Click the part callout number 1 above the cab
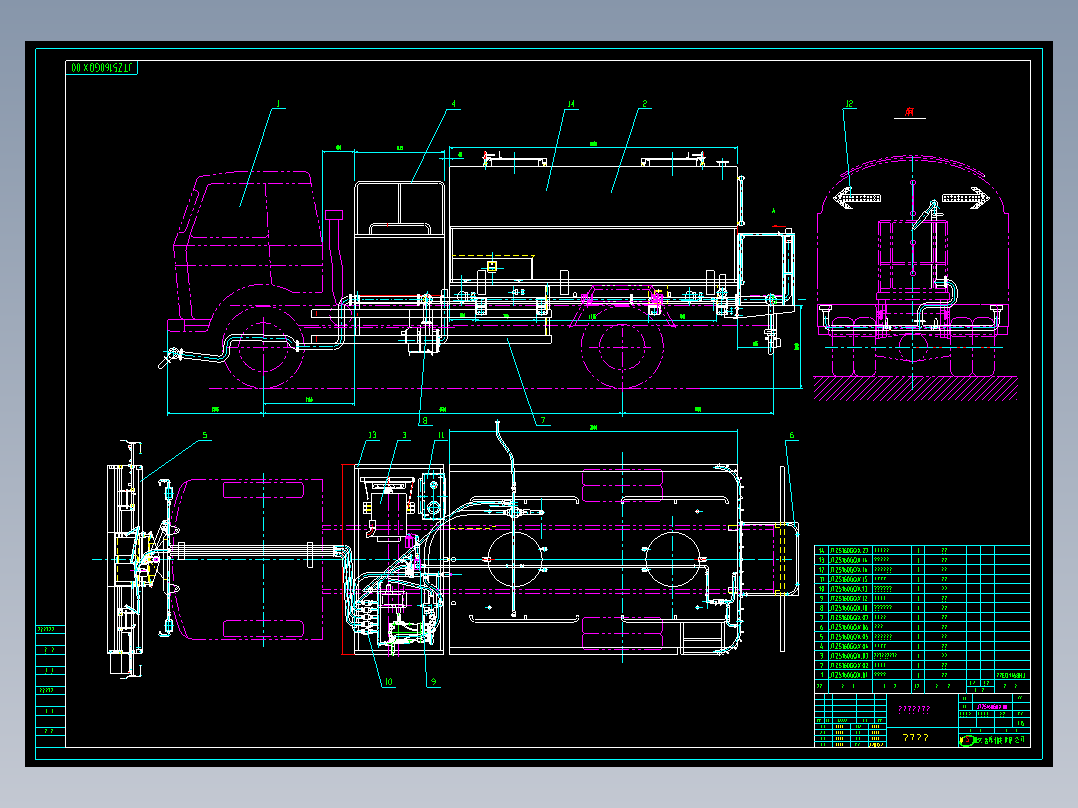The height and width of the screenshot is (808, 1078). click(x=278, y=104)
